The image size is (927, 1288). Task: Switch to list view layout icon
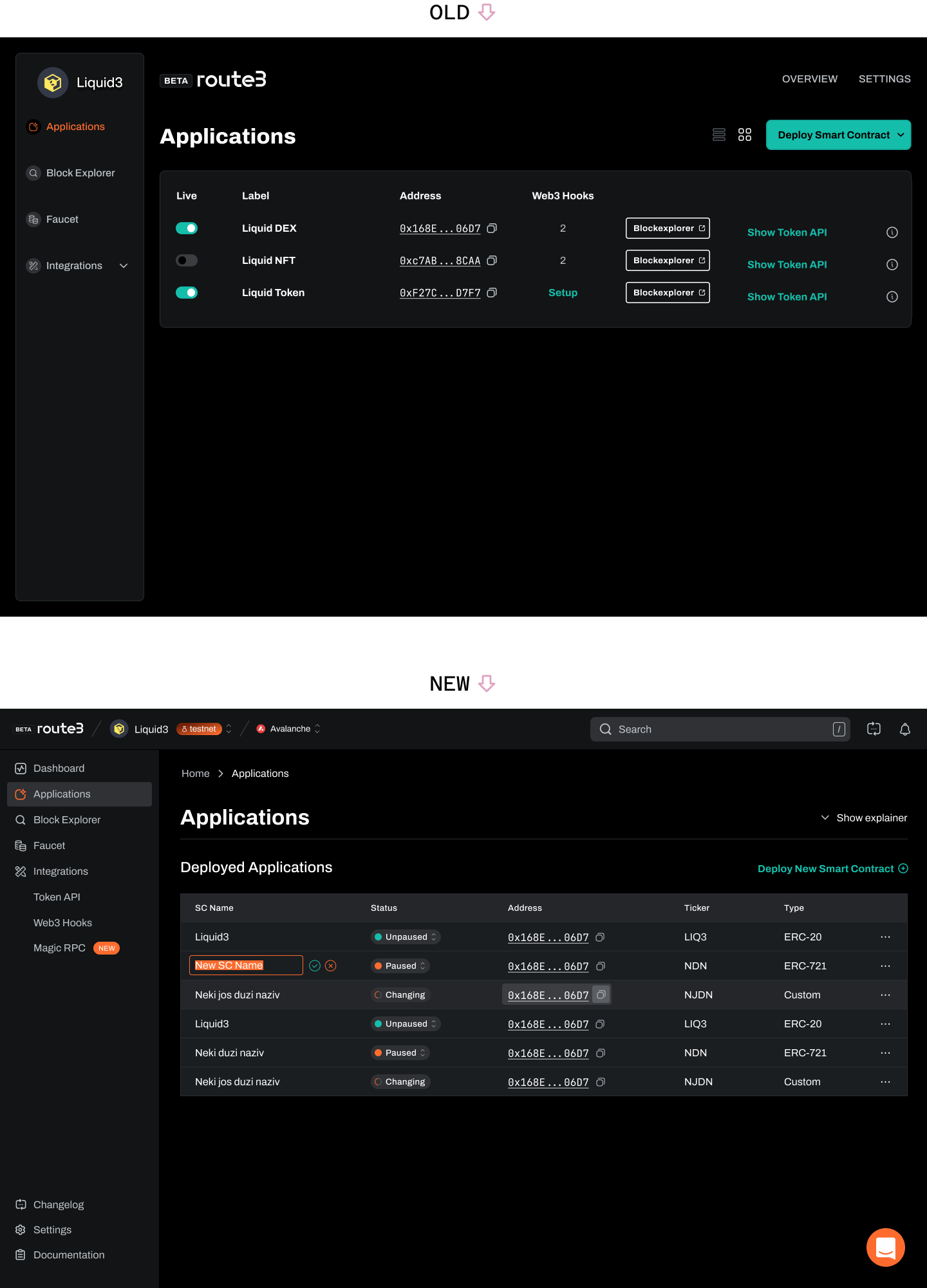719,135
